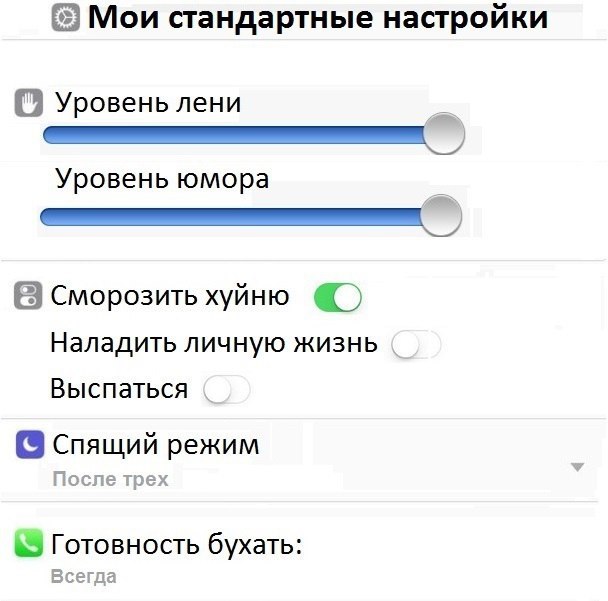The height and width of the screenshot is (601, 608).
Task: Turn on the Выспаться switch
Action: click(226, 390)
